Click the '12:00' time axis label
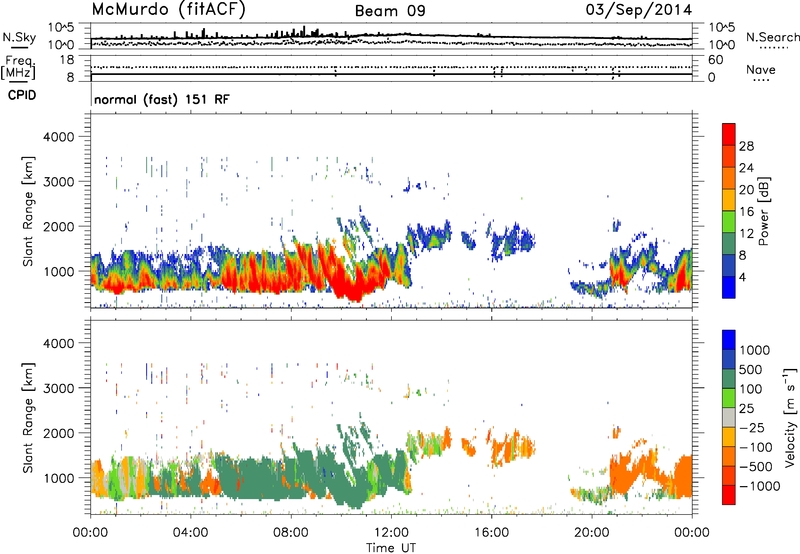This screenshot has width=800, height=554. point(391,533)
